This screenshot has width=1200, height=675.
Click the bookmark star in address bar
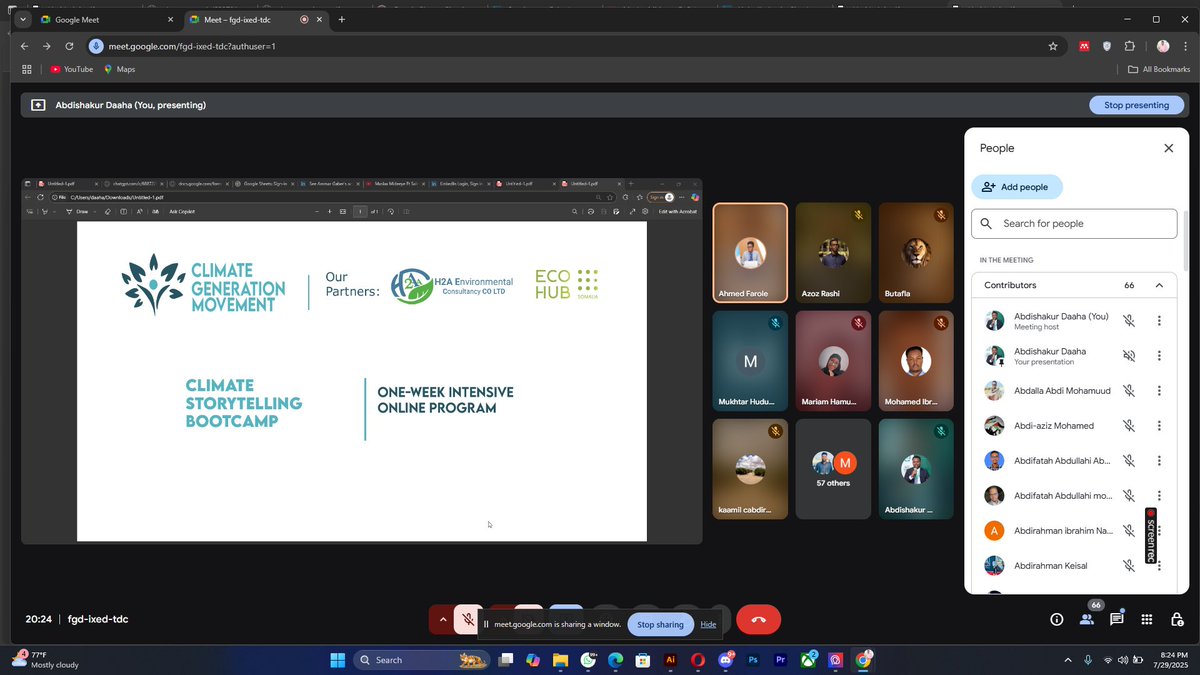click(x=1053, y=46)
